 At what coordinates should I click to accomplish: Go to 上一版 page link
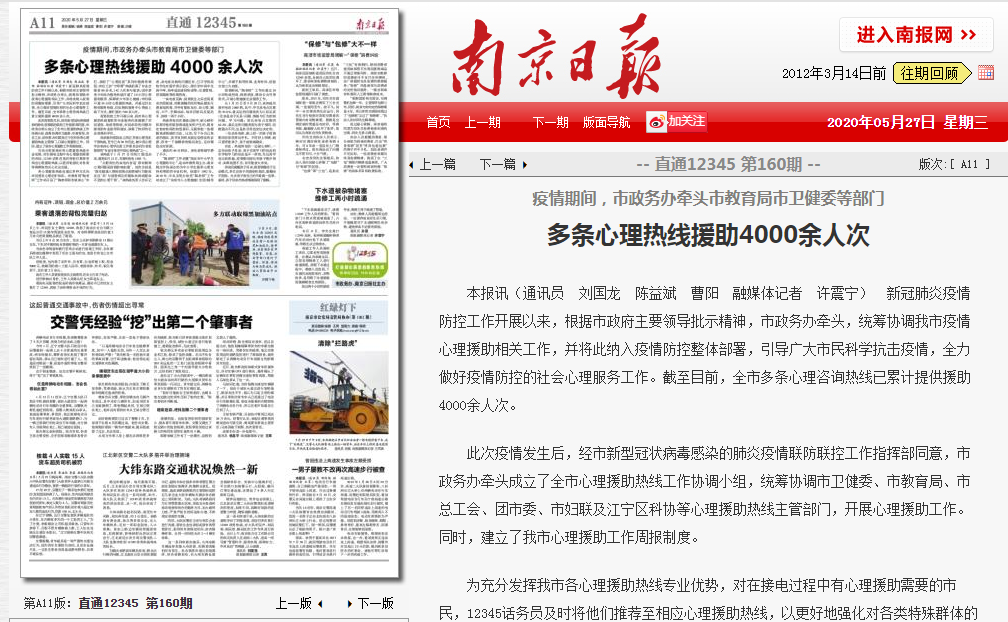(x=294, y=603)
